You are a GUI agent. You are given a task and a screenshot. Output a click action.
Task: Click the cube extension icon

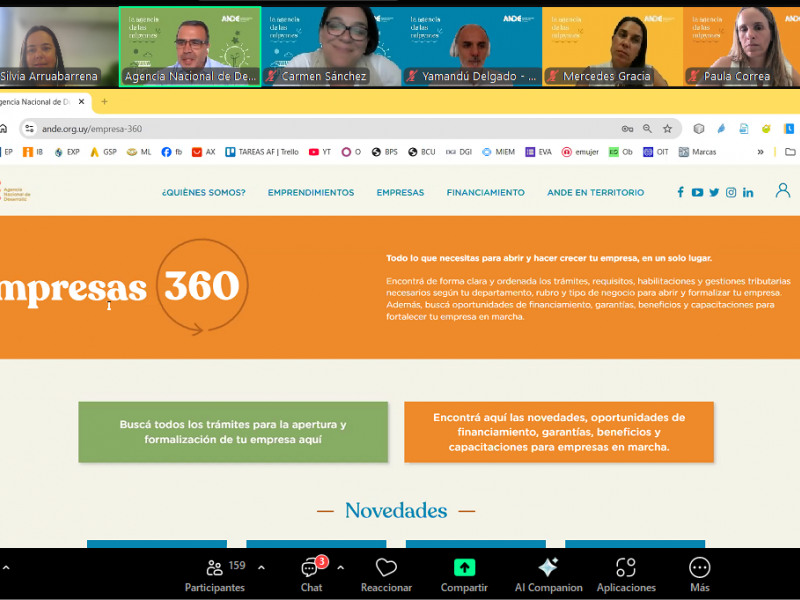699,129
